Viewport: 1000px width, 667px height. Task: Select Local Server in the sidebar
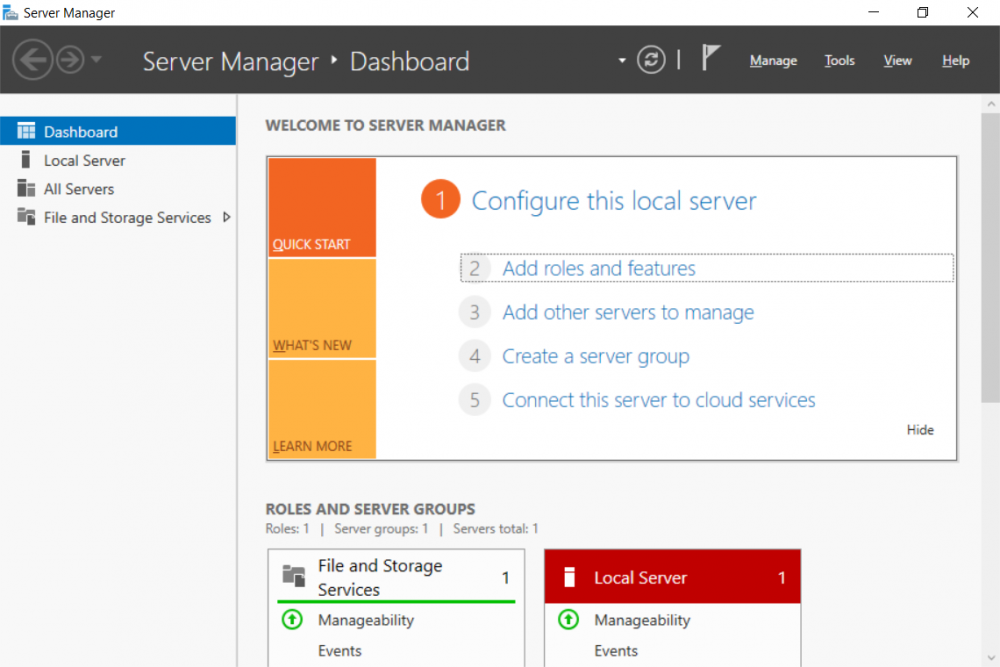(118, 160)
